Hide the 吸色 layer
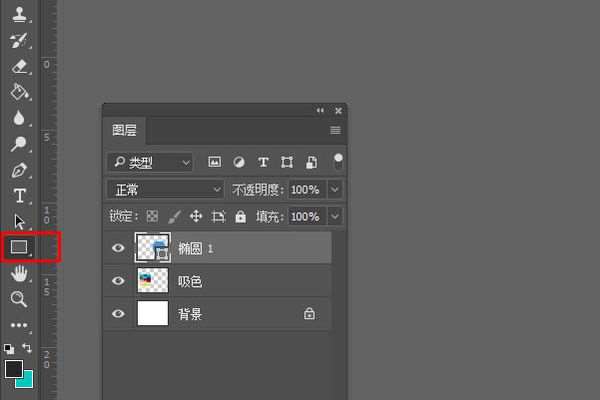Viewport: 600px width, 400px height. (118, 281)
